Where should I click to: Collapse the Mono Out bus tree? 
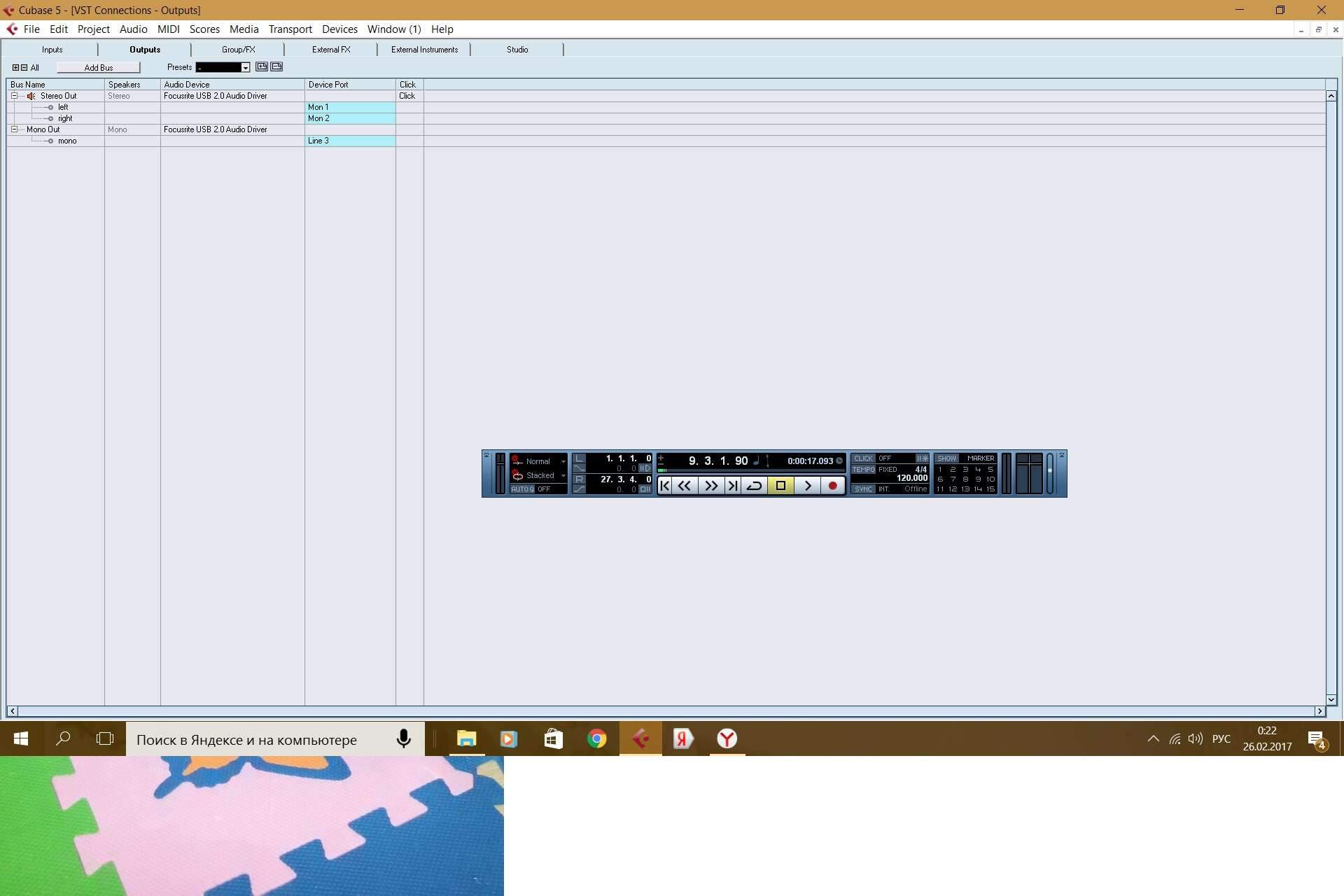tap(14, 129)
